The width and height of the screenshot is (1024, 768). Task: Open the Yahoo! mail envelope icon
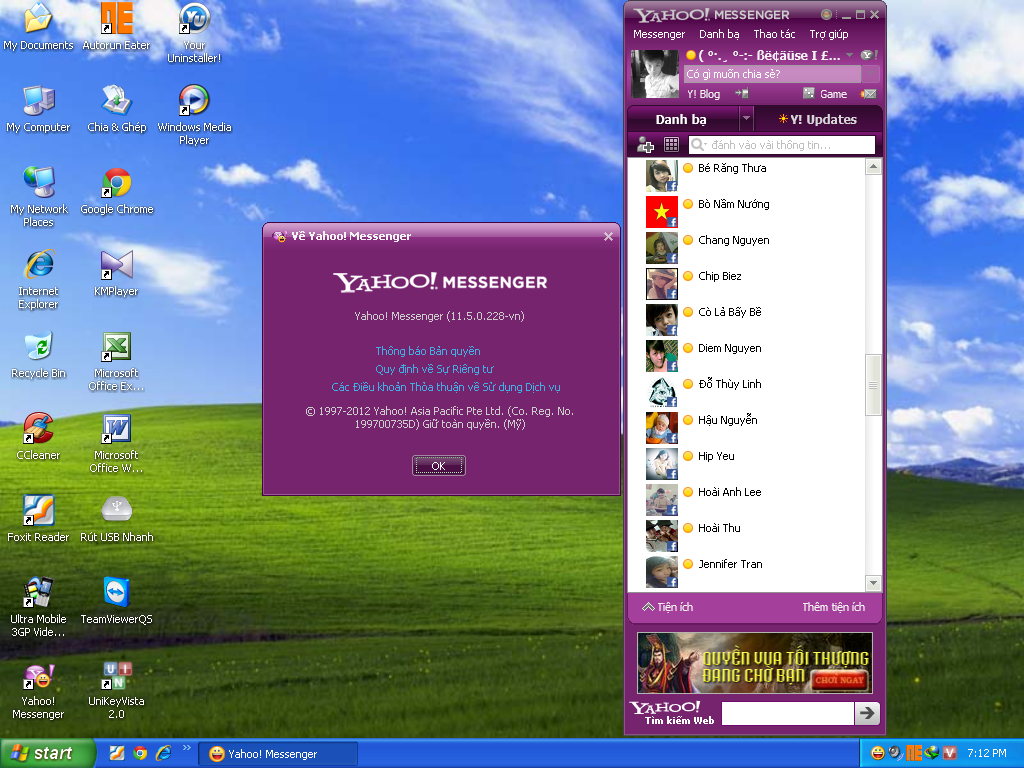[x=869, y=94]
